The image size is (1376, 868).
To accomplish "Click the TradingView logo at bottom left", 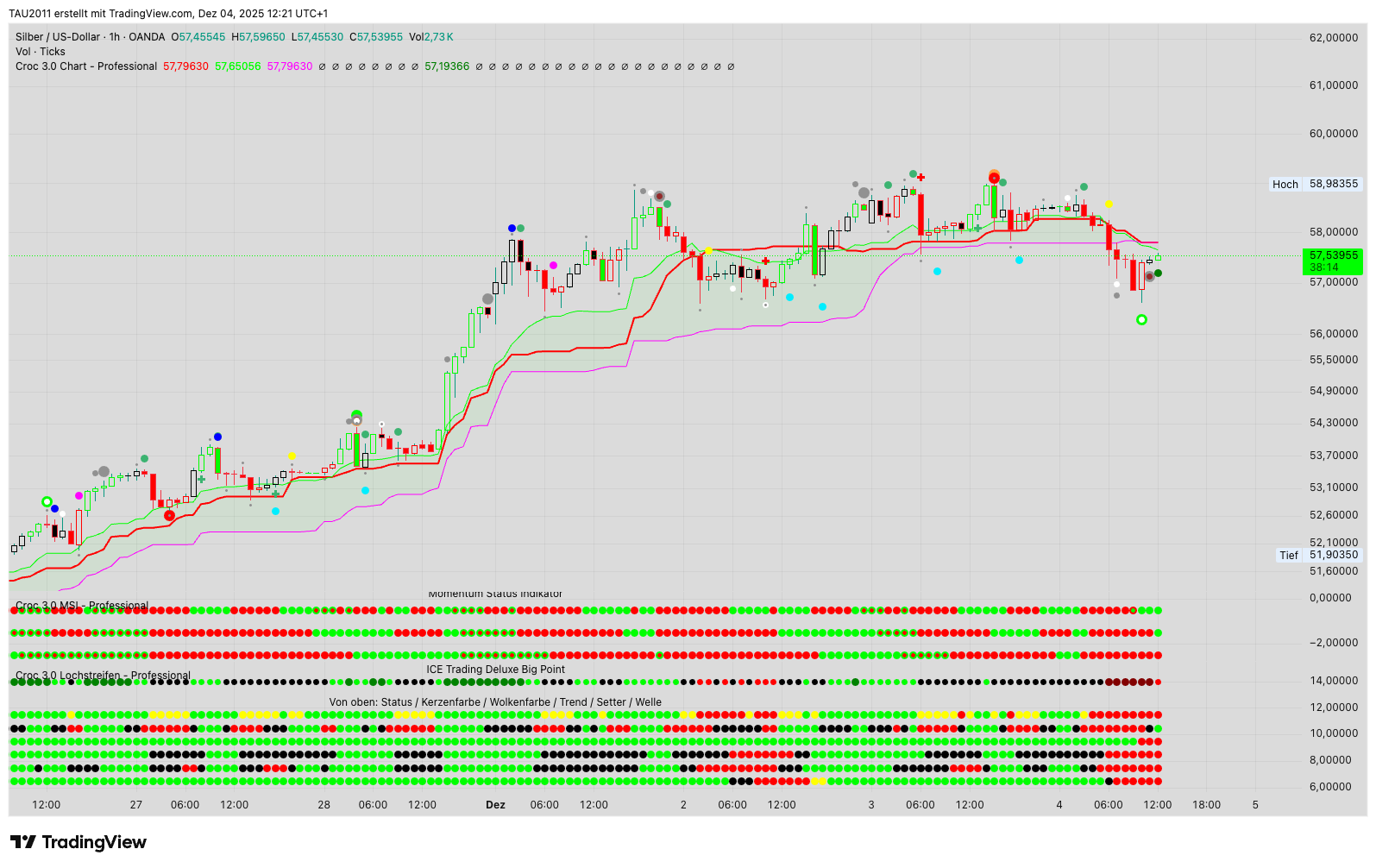I will (x=79, y=842).
